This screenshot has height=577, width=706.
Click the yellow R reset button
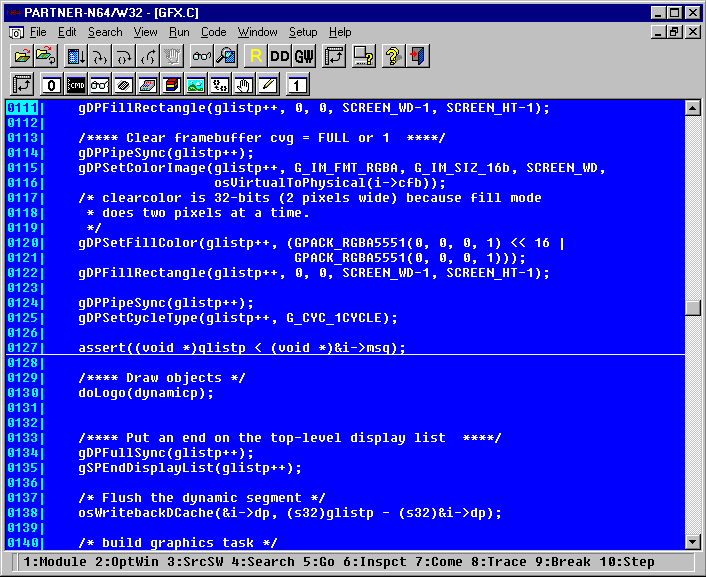tap(255, 56)
